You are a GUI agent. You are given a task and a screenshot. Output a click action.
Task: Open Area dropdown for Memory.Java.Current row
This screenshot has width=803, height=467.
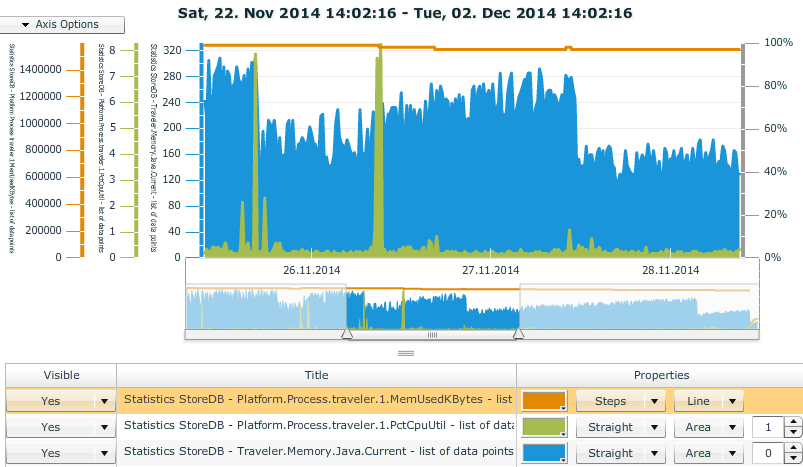[x=708, y=453]
